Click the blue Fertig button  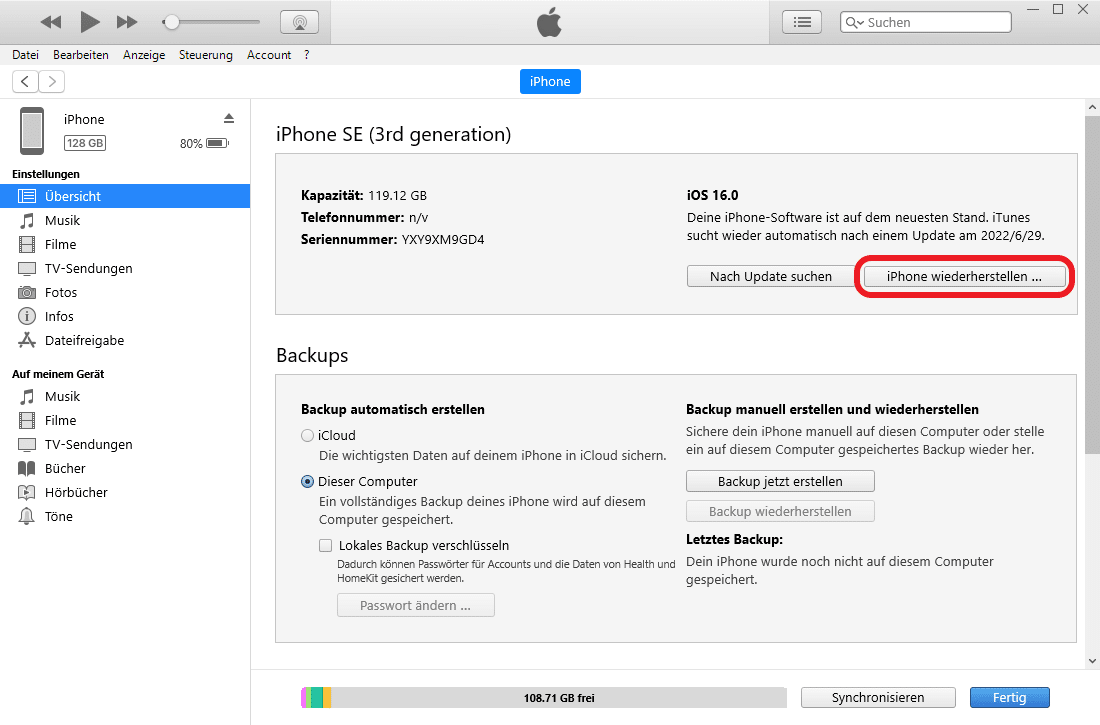(1010, 698)
